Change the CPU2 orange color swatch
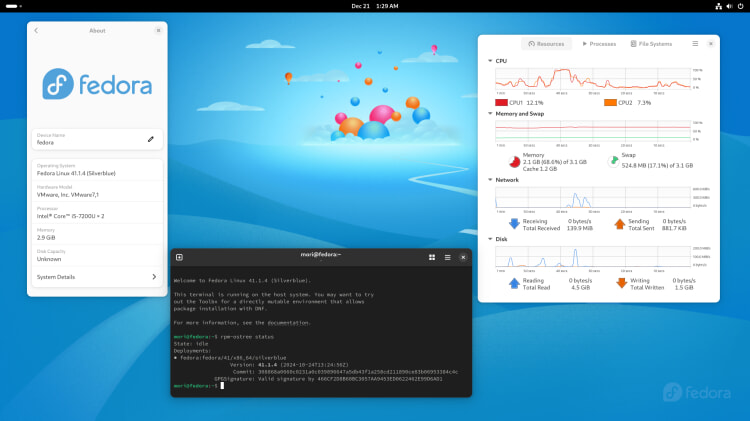 click(610, 102)
